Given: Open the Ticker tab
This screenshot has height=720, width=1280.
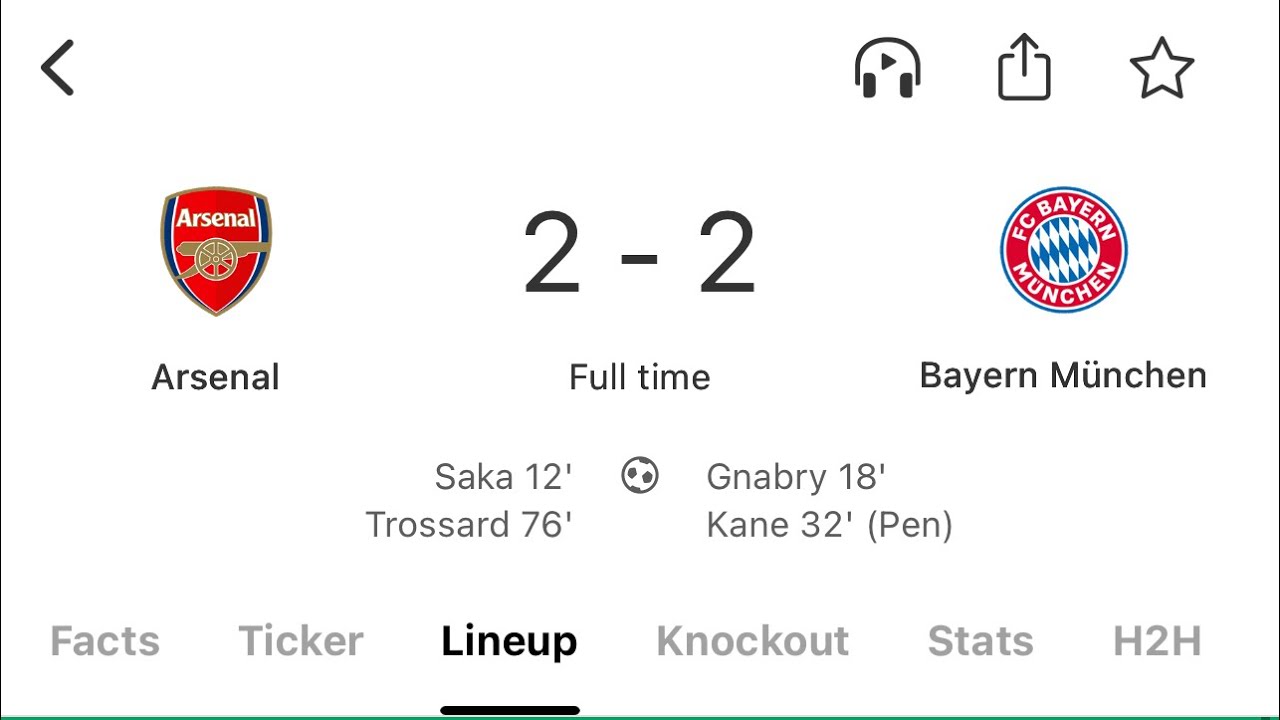Looking at the screenshot, I should tap(301, 641).
